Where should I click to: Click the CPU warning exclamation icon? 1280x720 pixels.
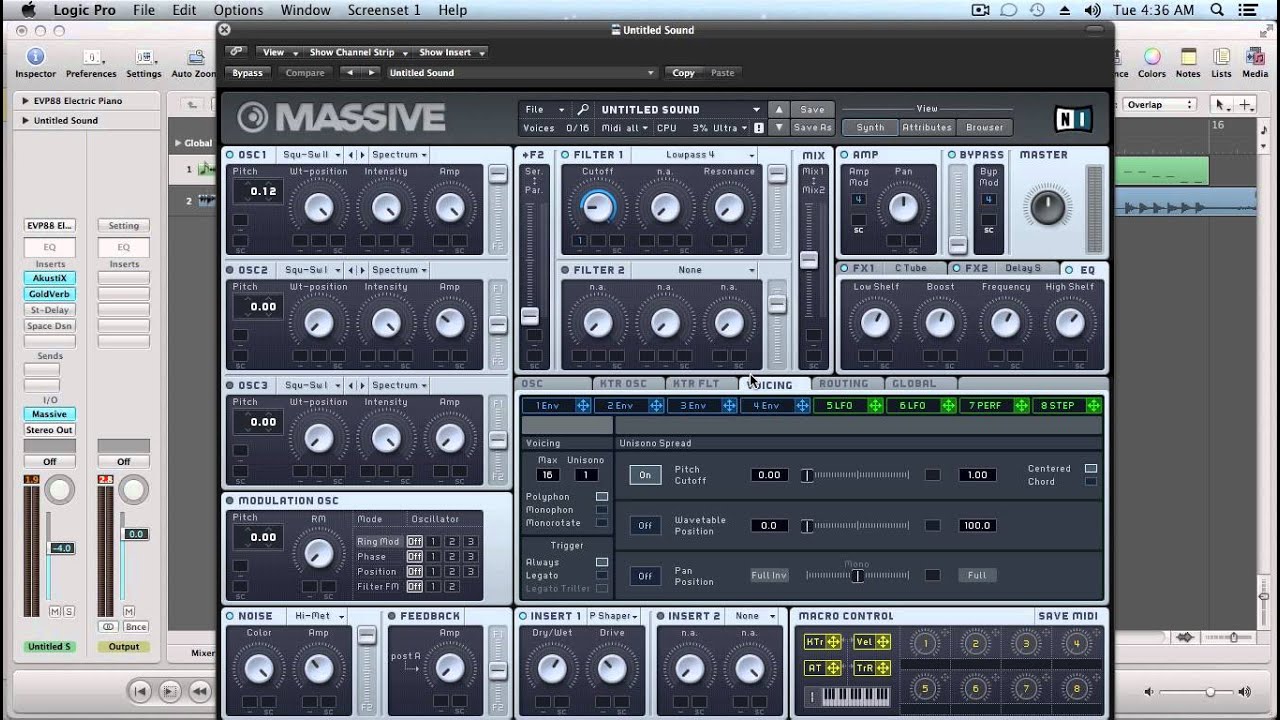pyautogui.click(x=759, y=128)
